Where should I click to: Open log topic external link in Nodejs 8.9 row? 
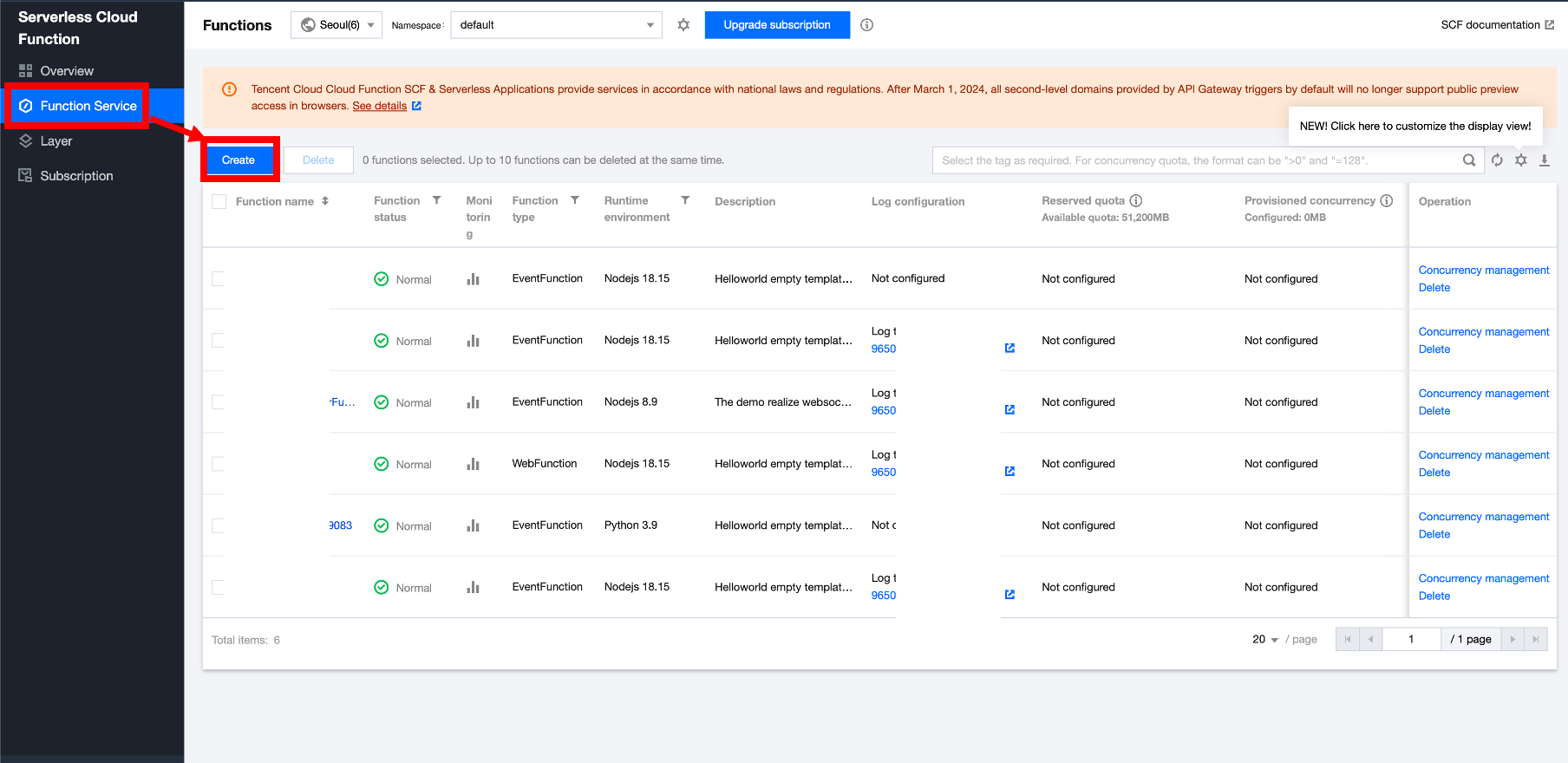click(1009, 409)
